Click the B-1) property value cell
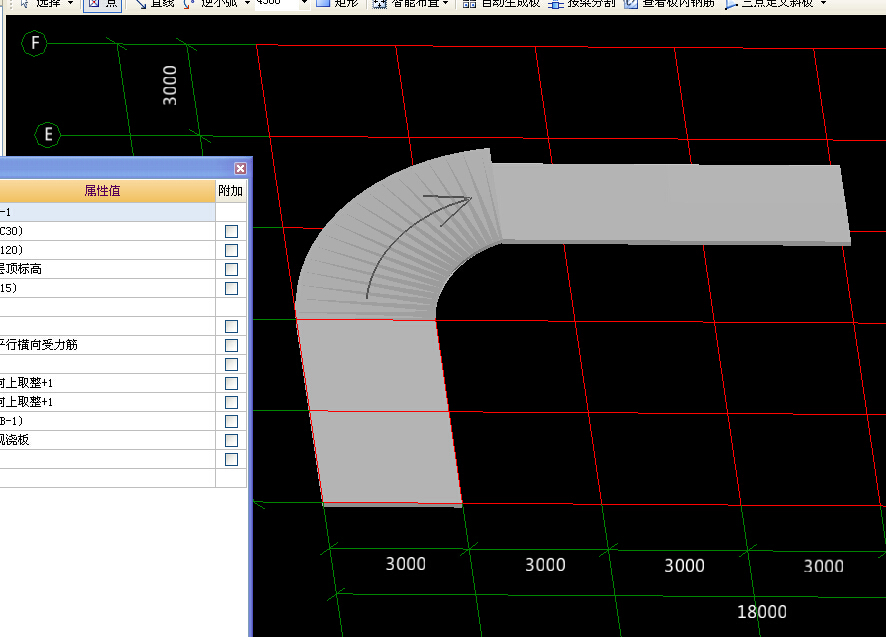 coord(107,421)
